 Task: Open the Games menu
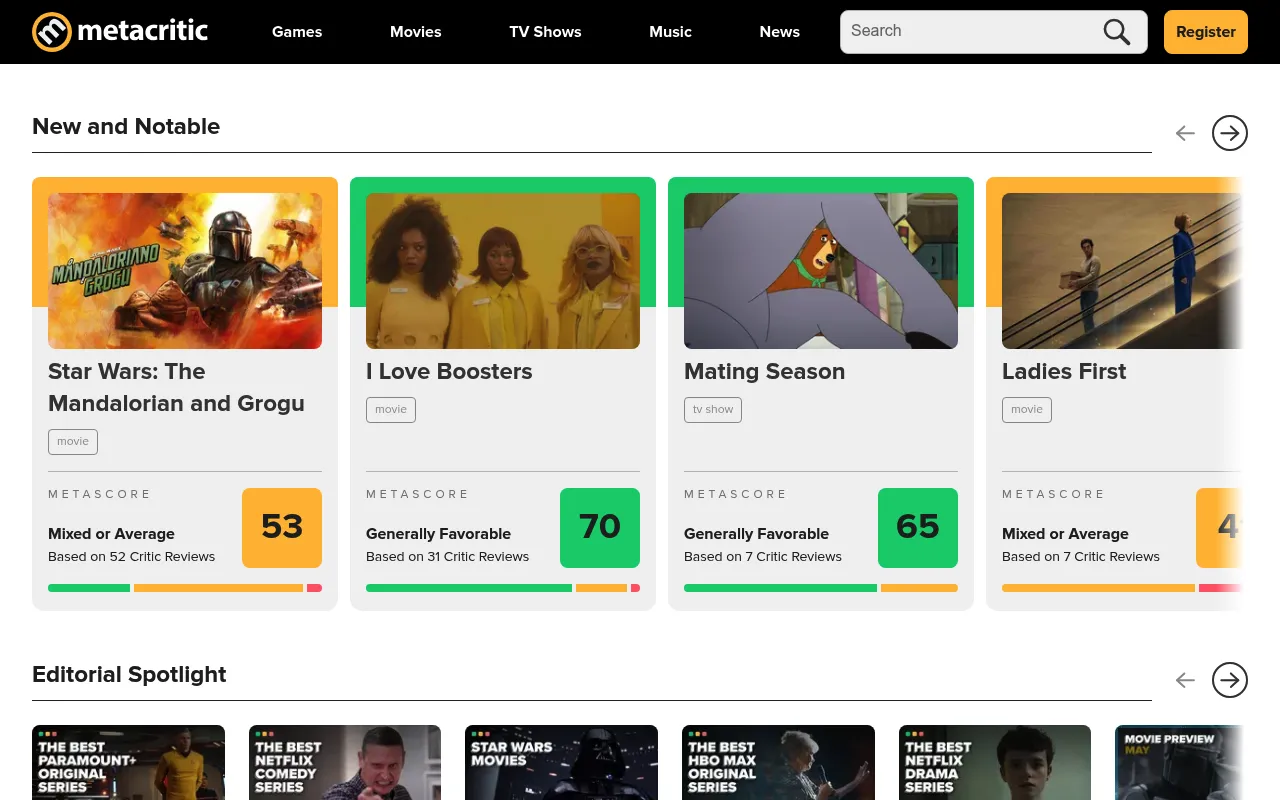[297, 32]
